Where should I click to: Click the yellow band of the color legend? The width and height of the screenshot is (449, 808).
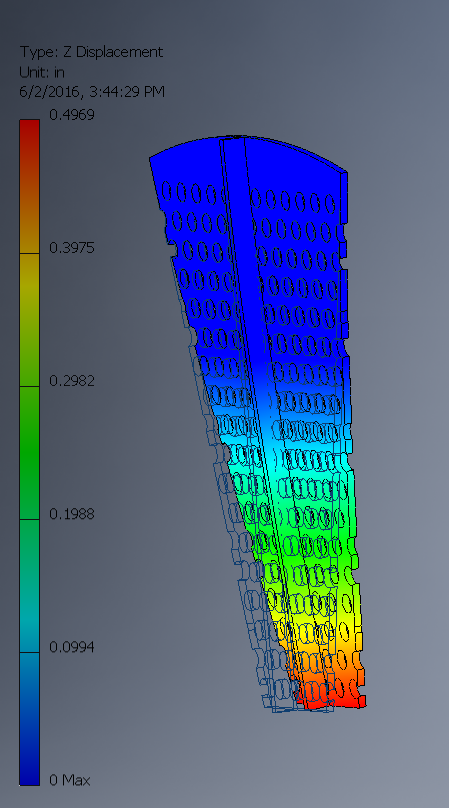click(x=29, y=319)
